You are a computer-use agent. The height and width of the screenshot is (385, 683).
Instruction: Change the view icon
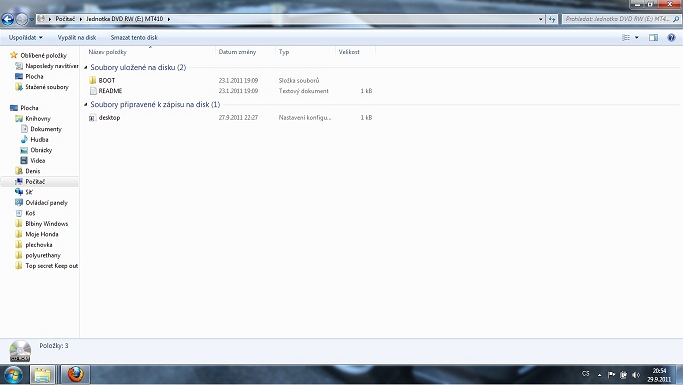pyautogui.click(x=626, y=38)
